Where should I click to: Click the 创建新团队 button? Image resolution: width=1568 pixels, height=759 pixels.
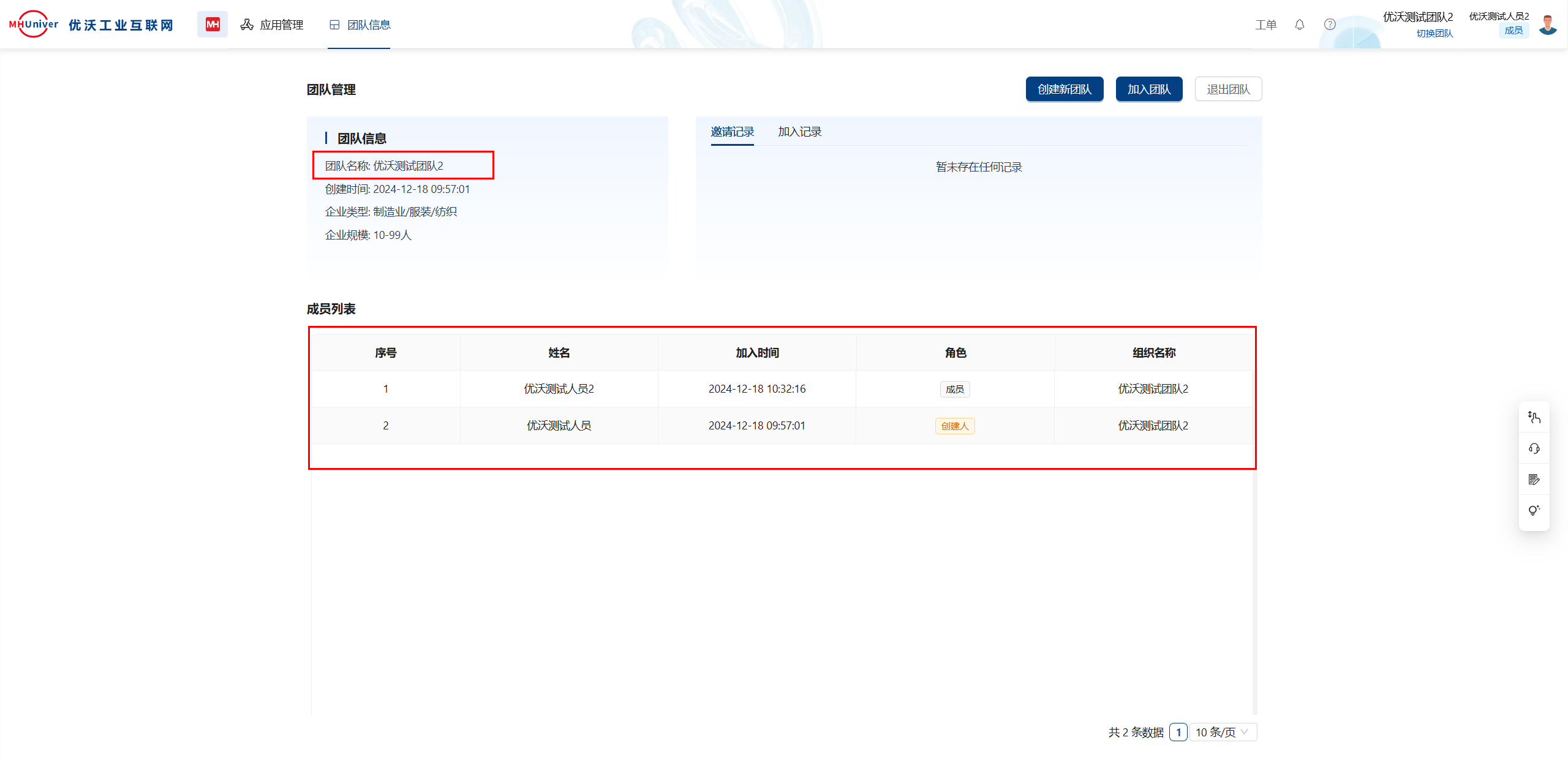click(x=1064, y=89)
